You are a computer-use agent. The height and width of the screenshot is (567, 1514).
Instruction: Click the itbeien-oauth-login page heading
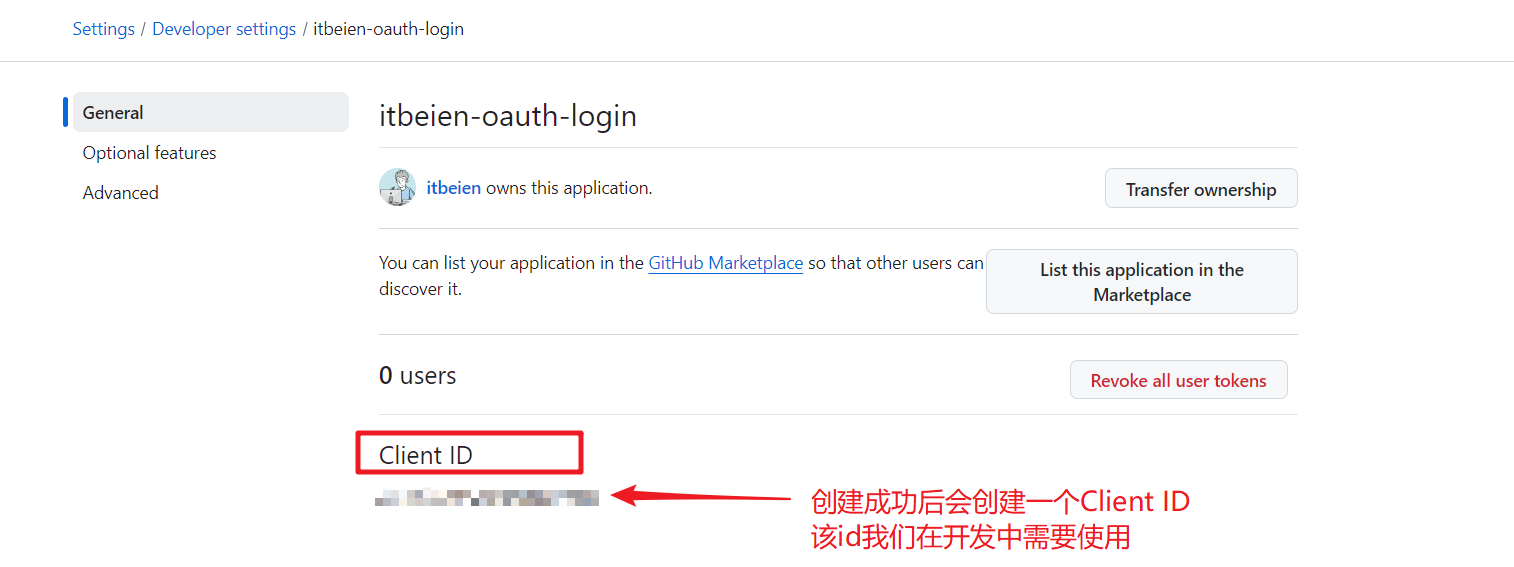click(508, 116)
